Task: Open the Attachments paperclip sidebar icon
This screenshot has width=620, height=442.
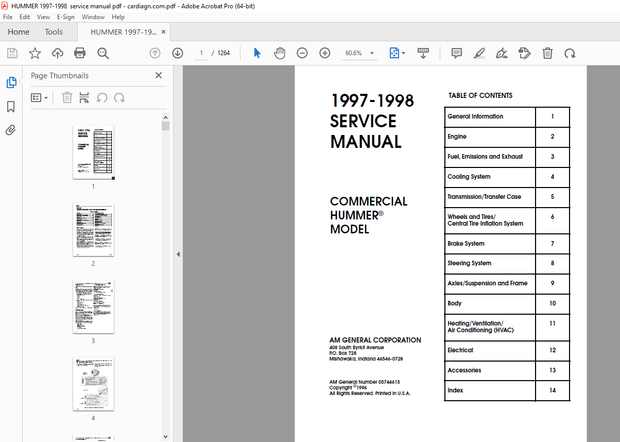Action: tap(11, 130)
